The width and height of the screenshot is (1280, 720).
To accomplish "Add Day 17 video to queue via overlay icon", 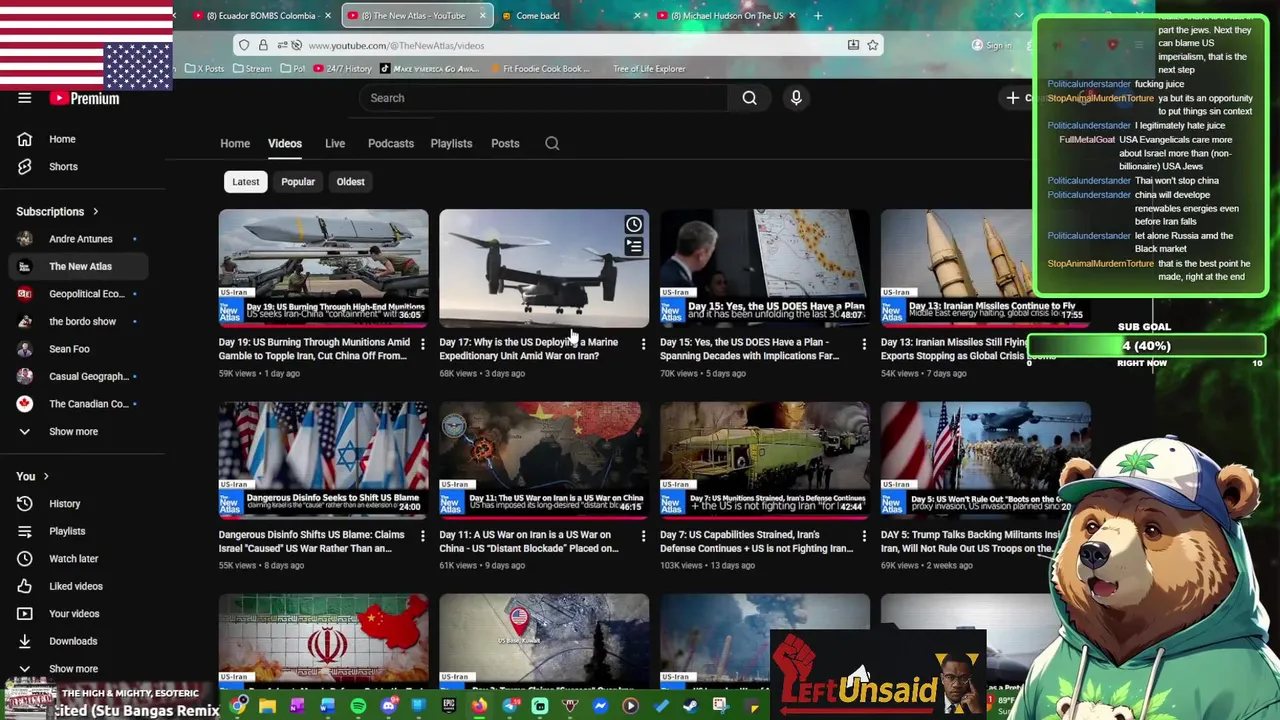I will [634, 246].
